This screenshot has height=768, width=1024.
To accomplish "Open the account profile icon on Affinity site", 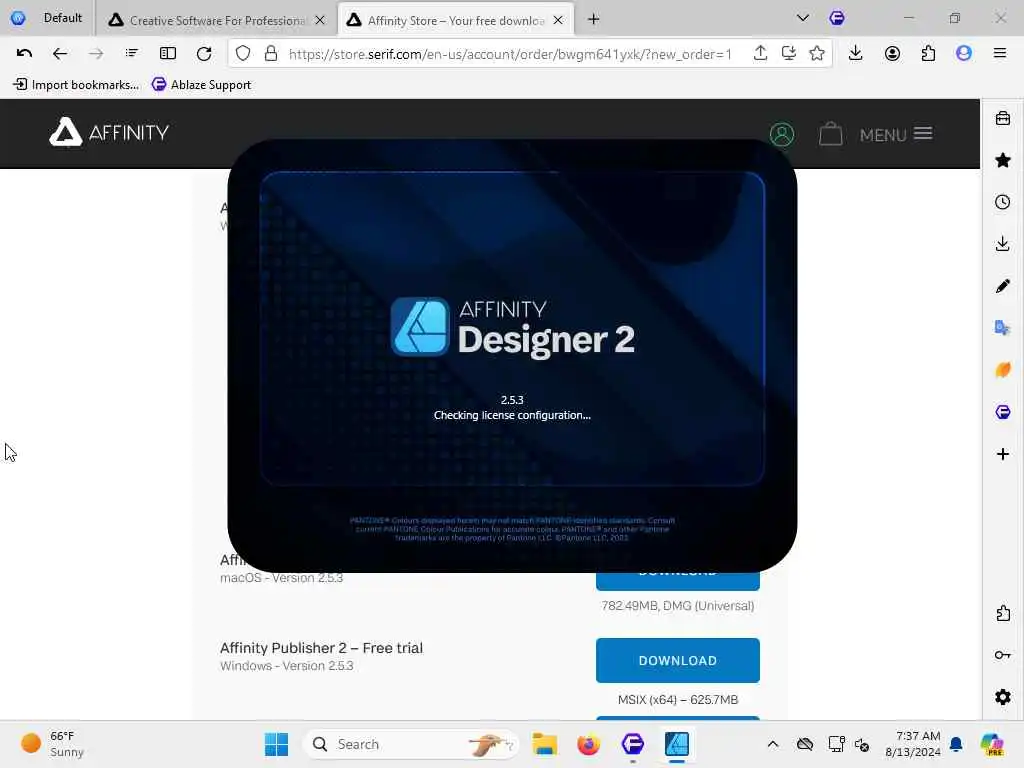I will [782, 135].
